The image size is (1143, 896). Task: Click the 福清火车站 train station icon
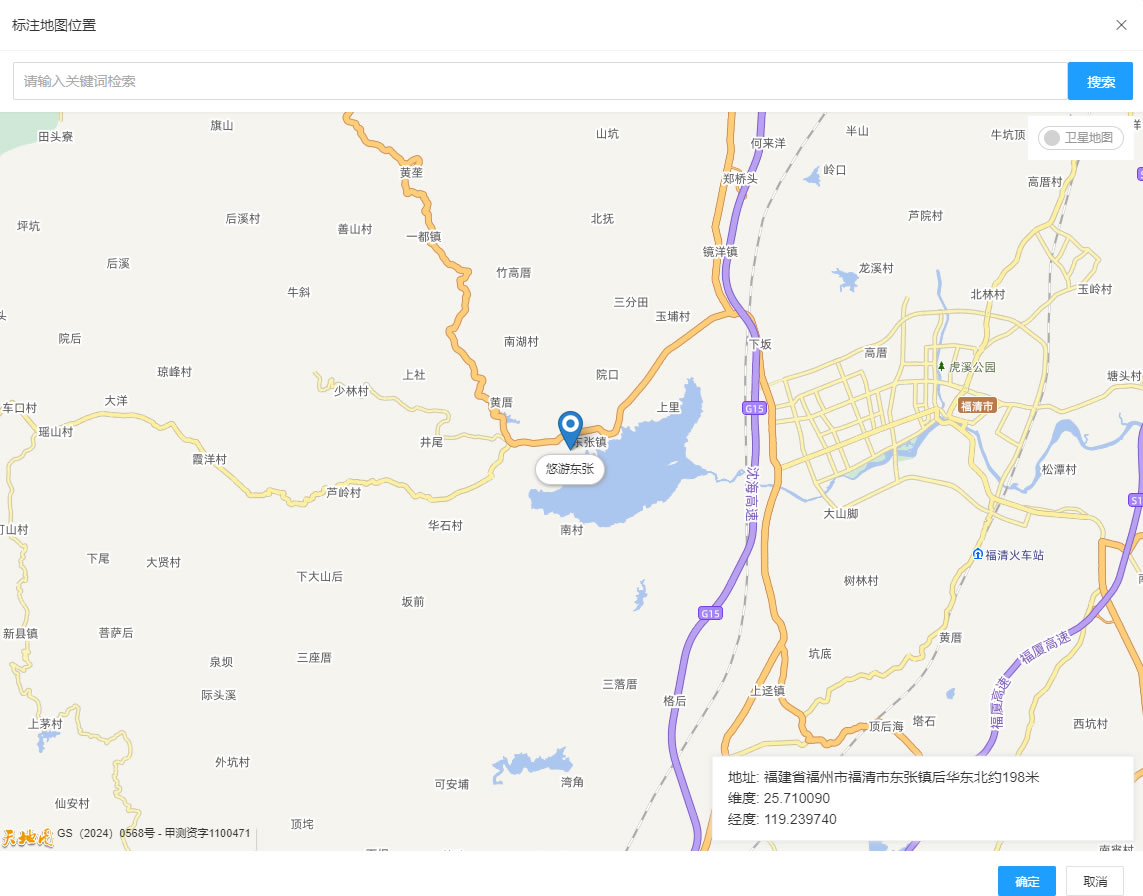977,555
